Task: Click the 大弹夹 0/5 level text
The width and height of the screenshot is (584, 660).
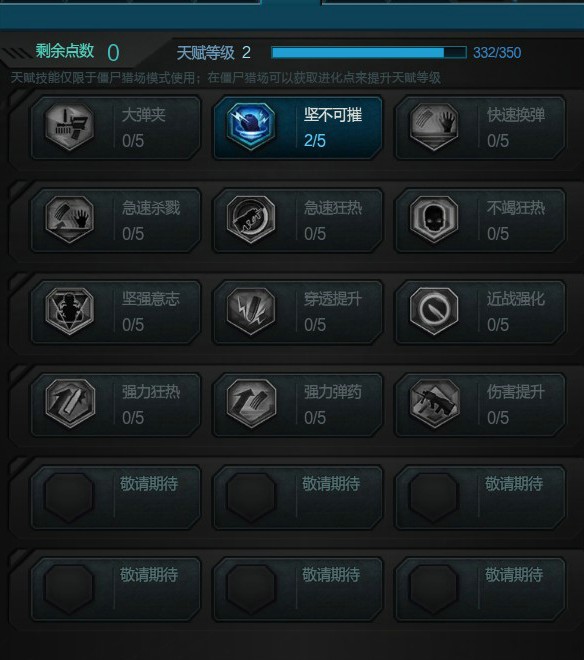Action: pos(133,141)
